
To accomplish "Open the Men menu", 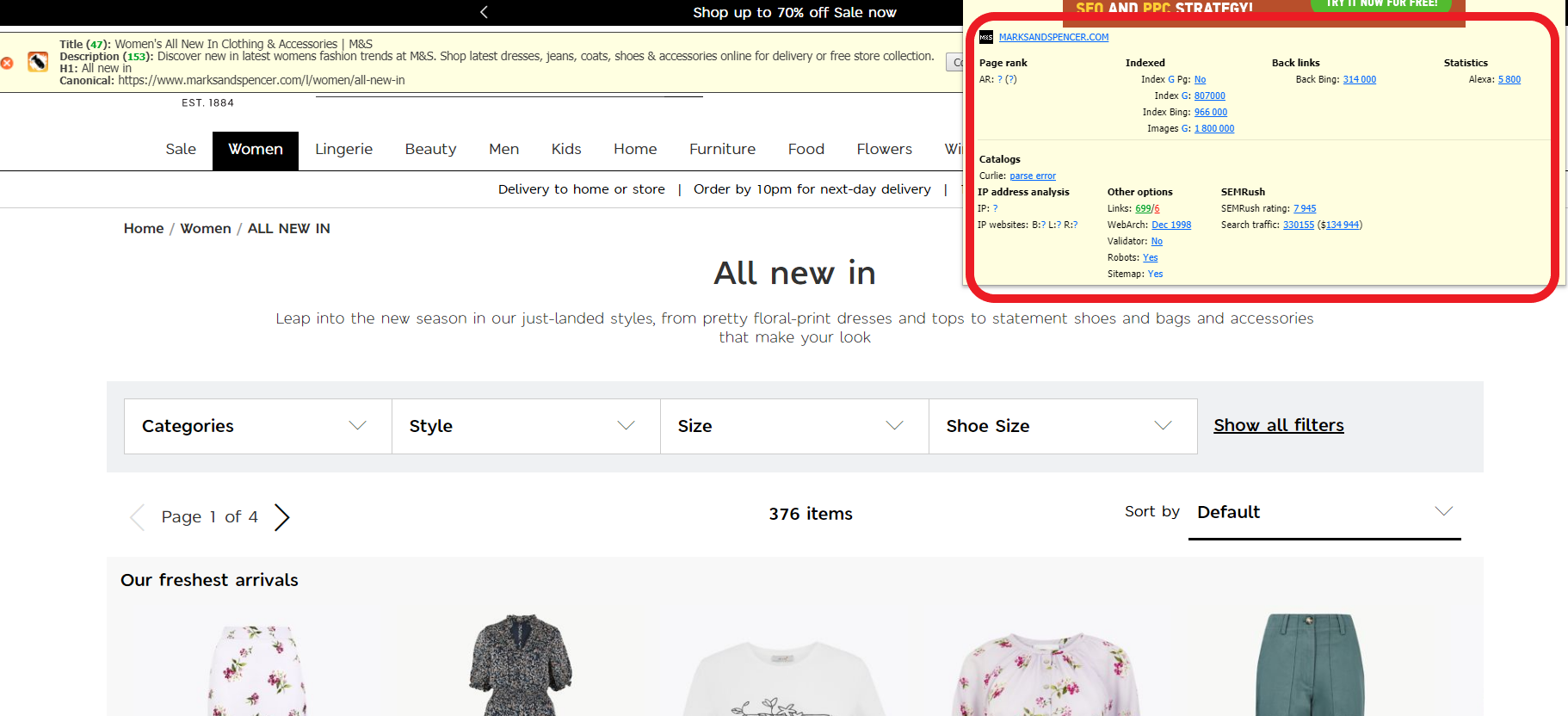I will point(503,150).
